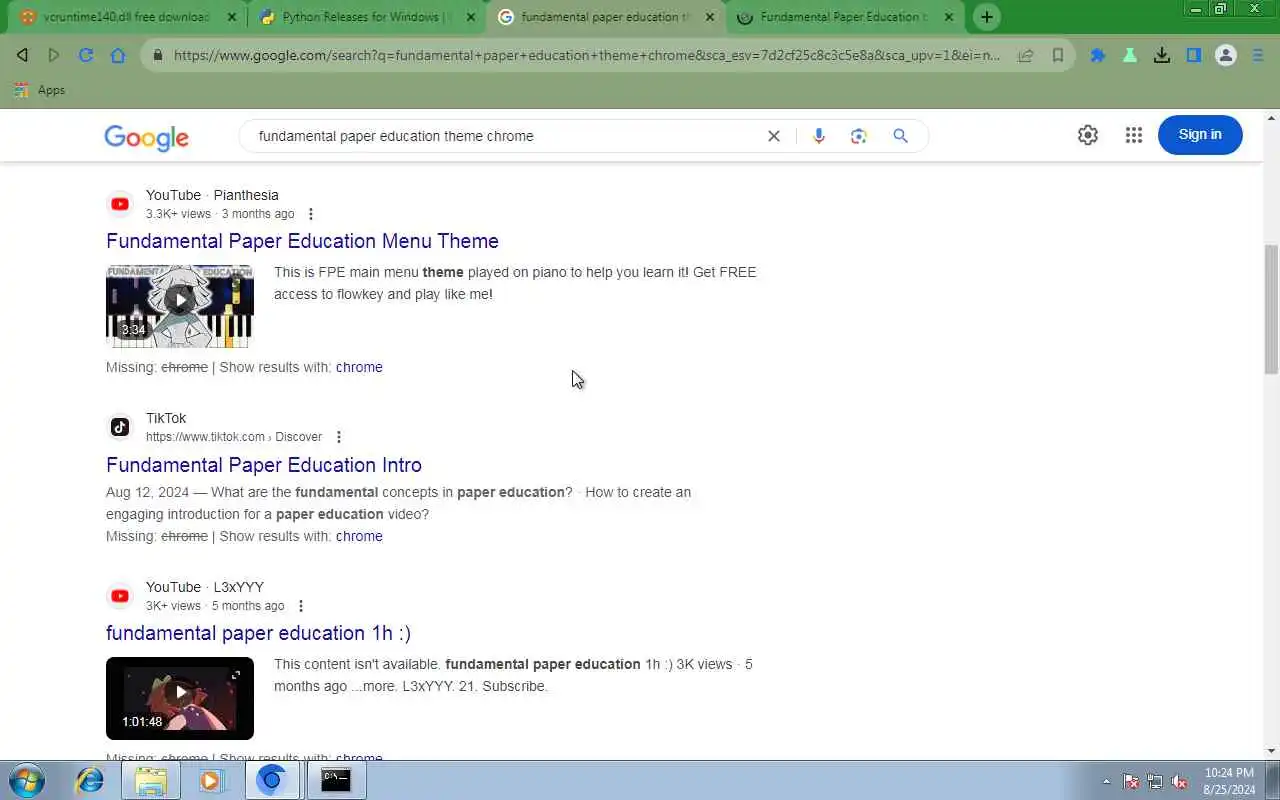Open more options for Pianthesia result
This screenshot has width=1280, height=800.
(311, 214)
